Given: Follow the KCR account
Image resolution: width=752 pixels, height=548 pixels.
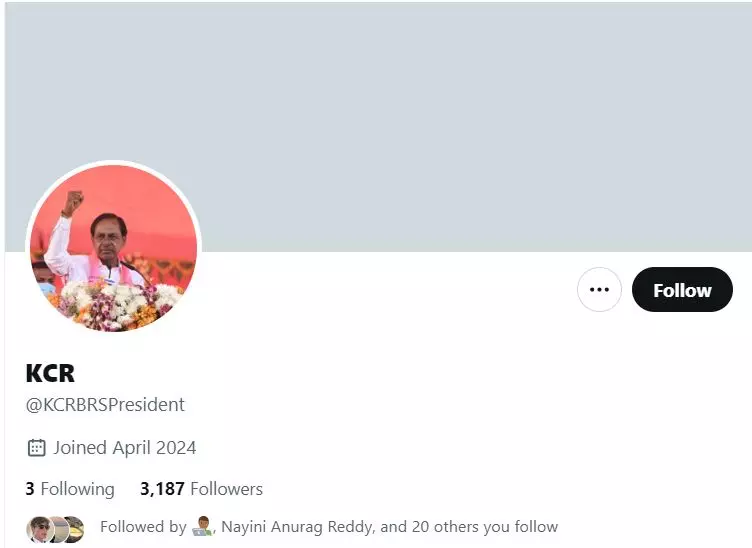Looking at the screenshot, I should click(682, 290).
